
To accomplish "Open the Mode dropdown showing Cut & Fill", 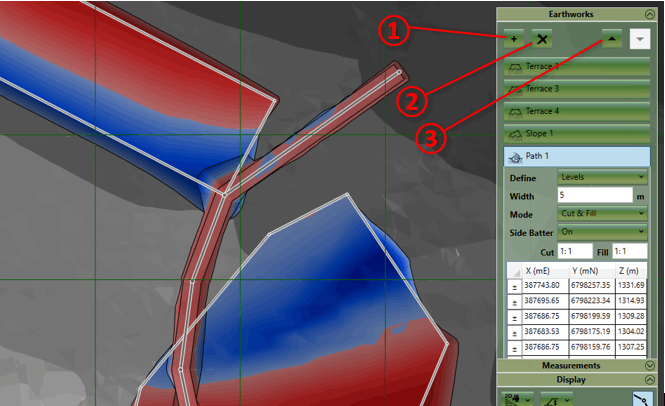I will pyautogui.click(x=603, y=213).
